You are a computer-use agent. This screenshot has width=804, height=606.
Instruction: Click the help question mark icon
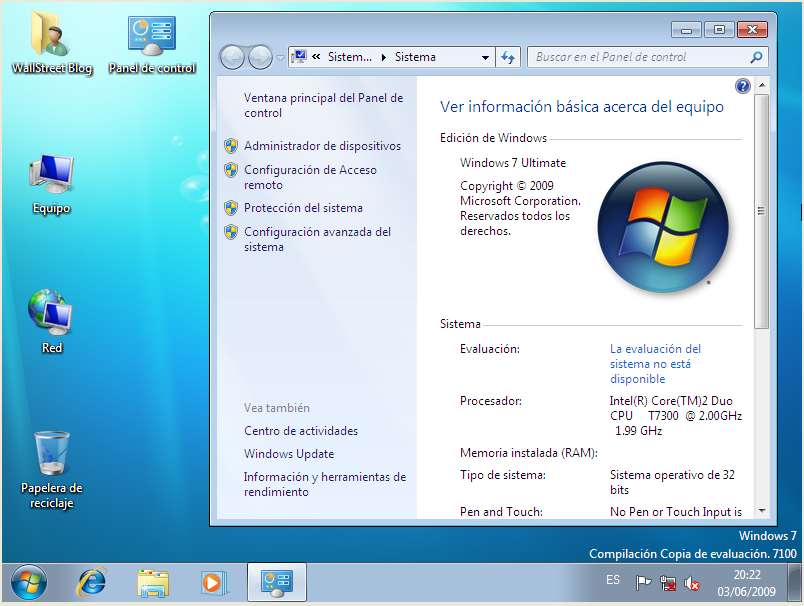(x=742, y=86)
